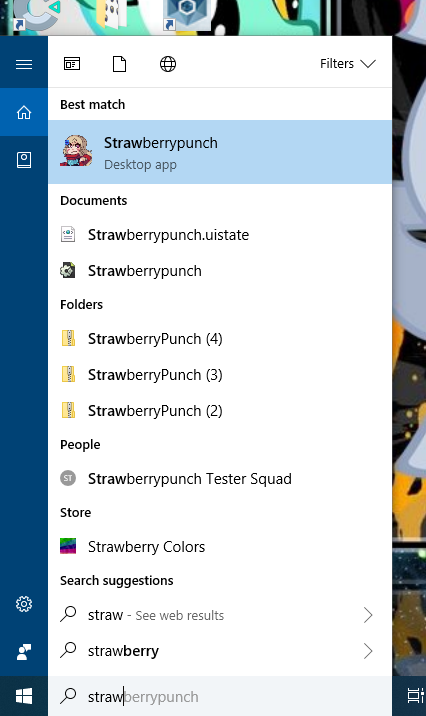Filter results by Web globe icon
Image resolution: width=426 pixels, height=716 pixels.
(168, 64)
